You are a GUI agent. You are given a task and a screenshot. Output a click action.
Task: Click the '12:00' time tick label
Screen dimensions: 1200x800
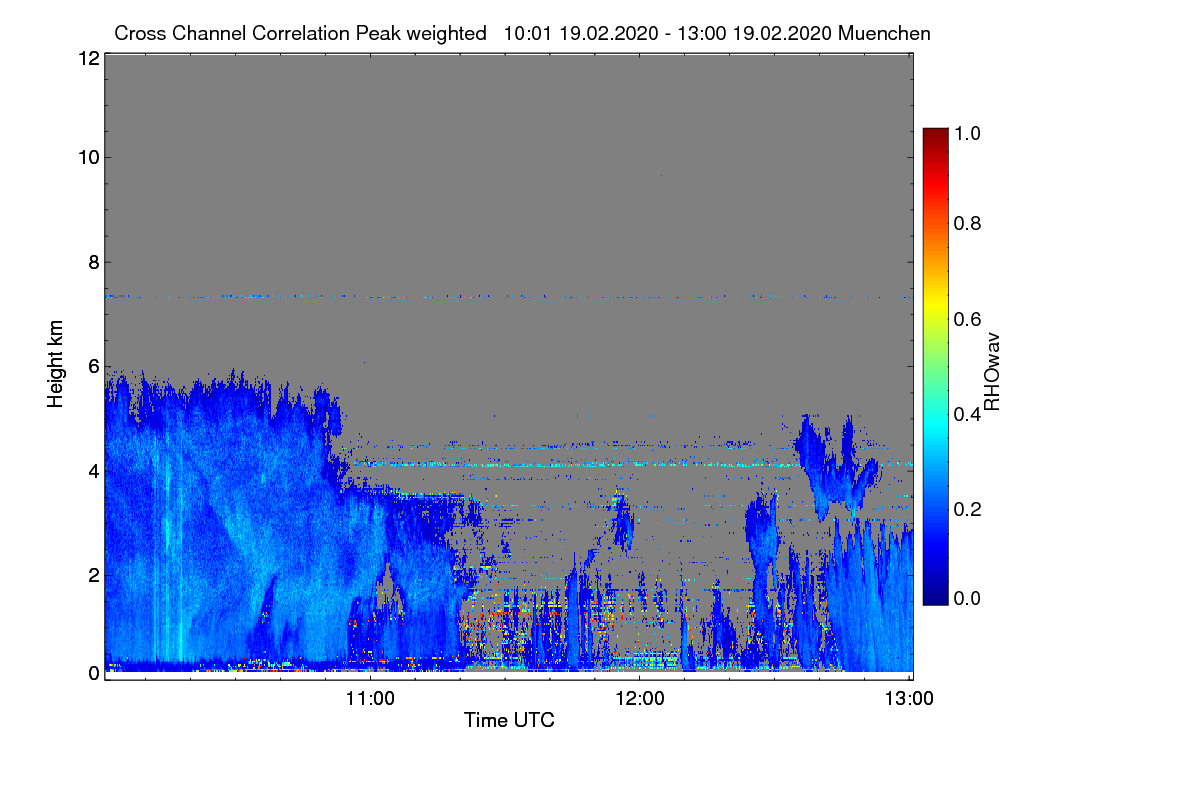640,697
